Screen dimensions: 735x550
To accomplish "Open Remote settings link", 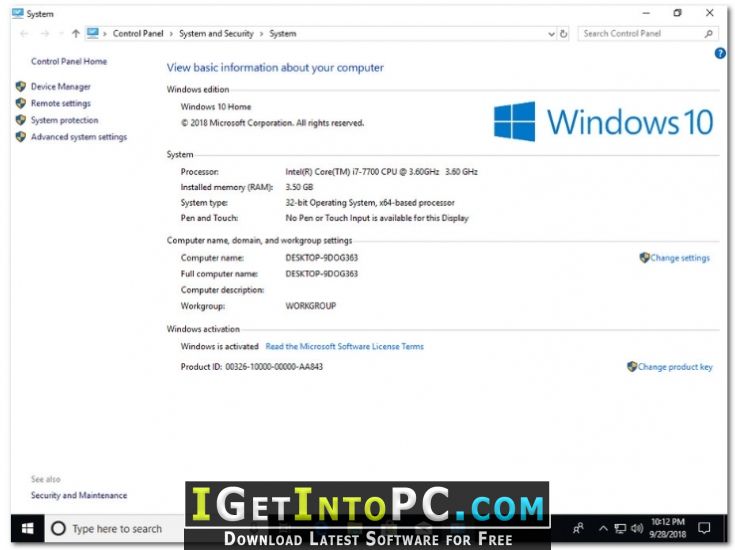I will [x=60, y=104].
